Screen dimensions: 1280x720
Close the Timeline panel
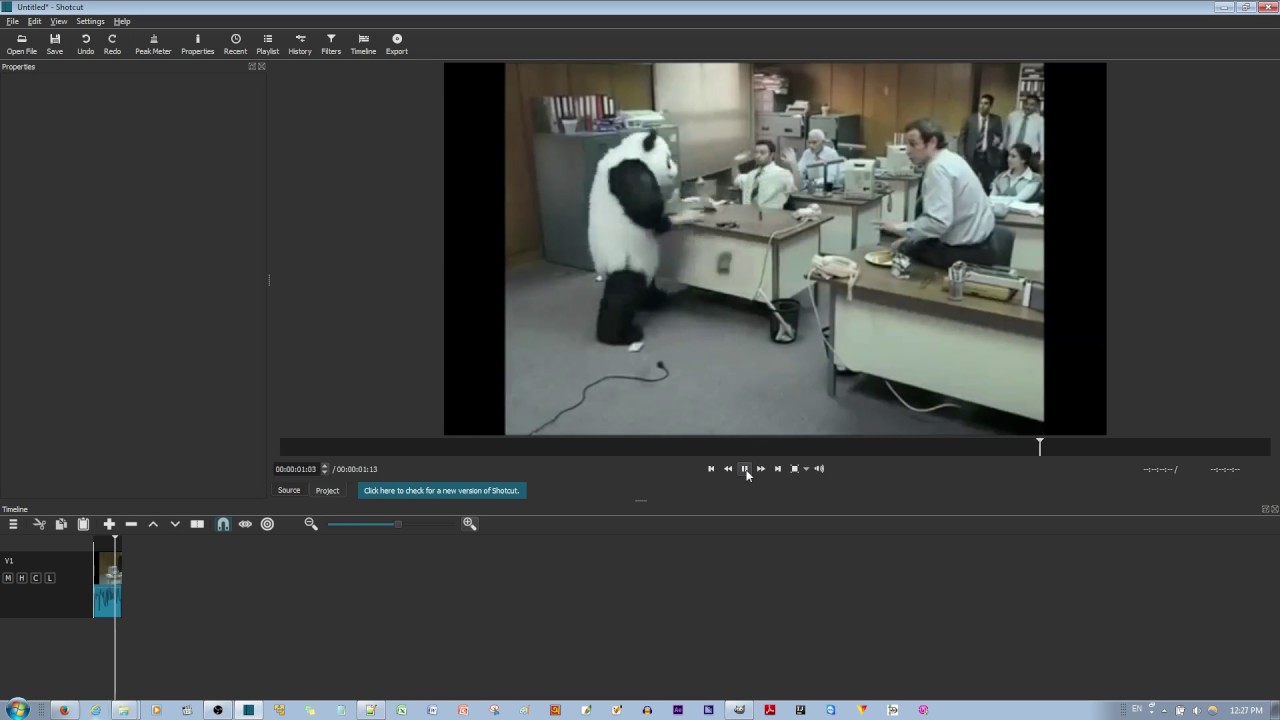coord(1275,509)
